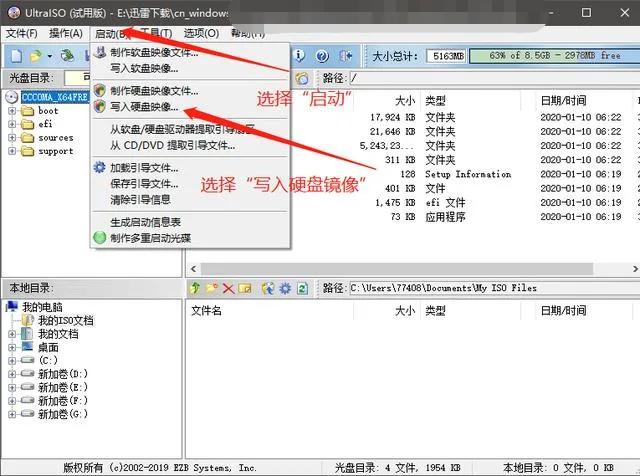Click the rename folder icon
This screenshot has height=476, width=640.
coord(244,289)
